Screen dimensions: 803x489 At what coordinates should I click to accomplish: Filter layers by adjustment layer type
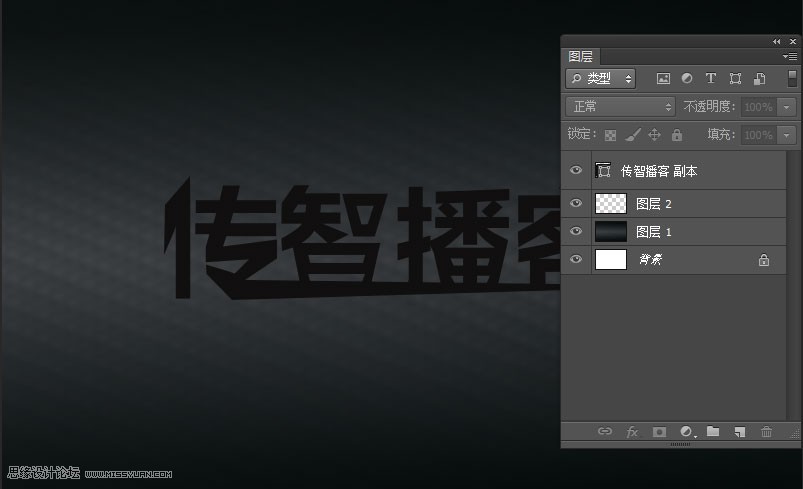[687, 78]
